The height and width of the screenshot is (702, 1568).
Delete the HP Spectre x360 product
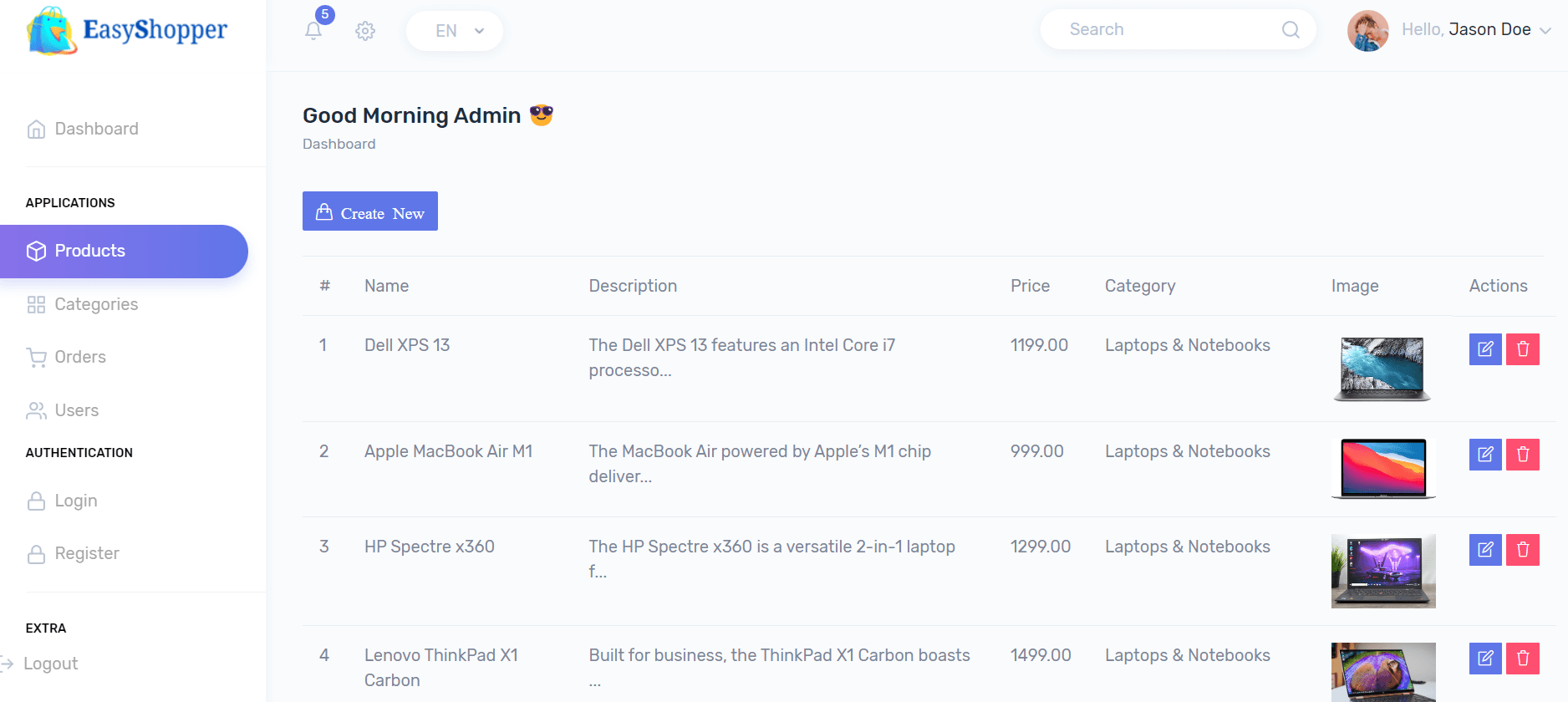point(1523,550)
